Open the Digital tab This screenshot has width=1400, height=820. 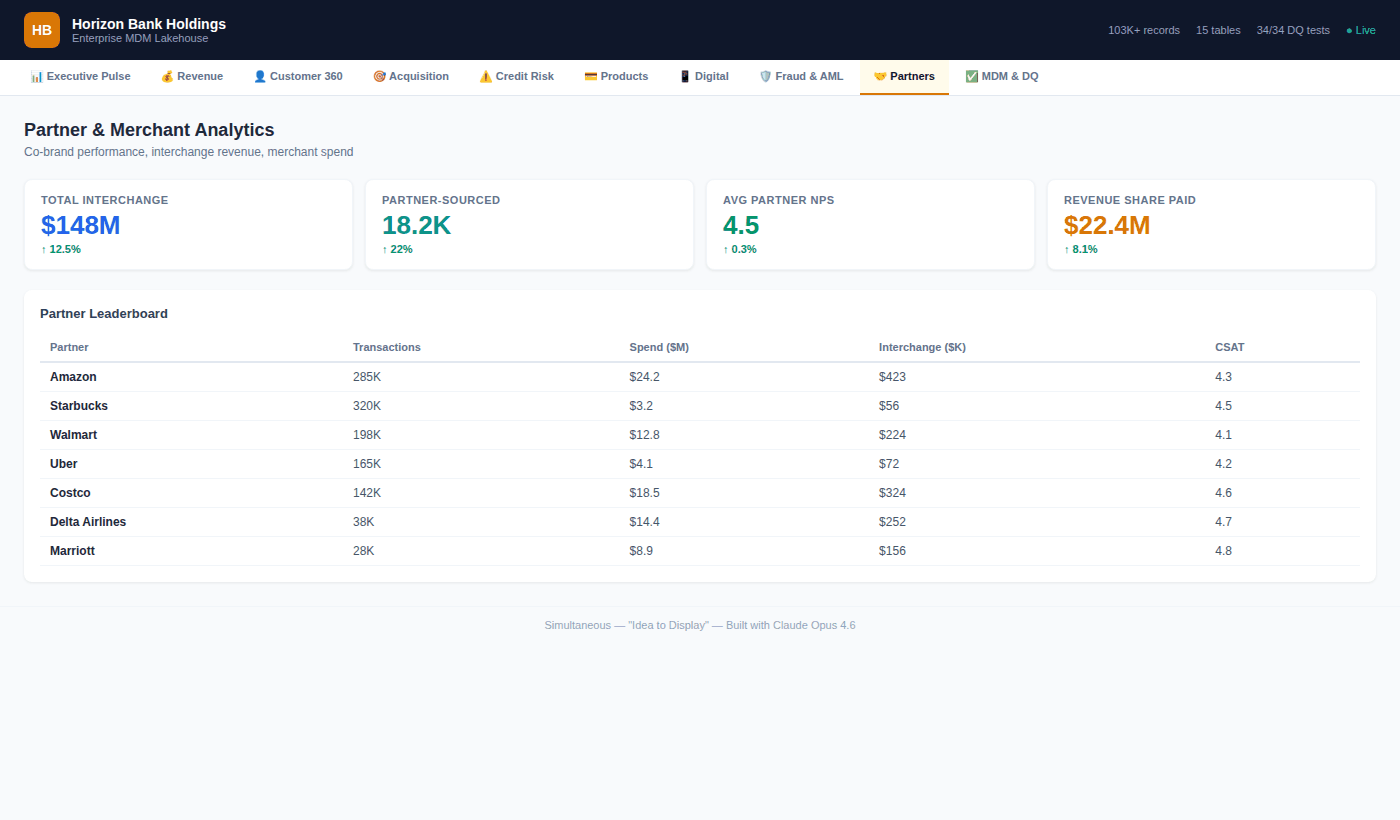(x=704, y=77)
